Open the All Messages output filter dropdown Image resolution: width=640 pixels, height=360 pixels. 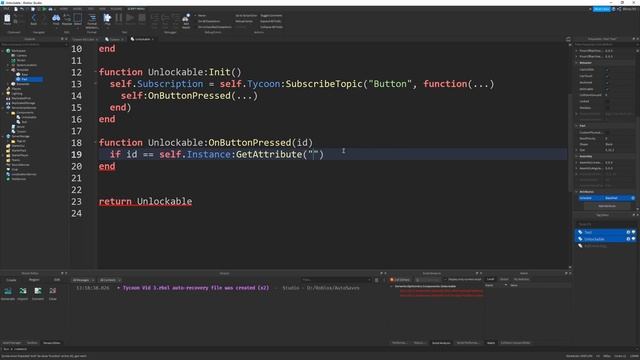[83, 280]
